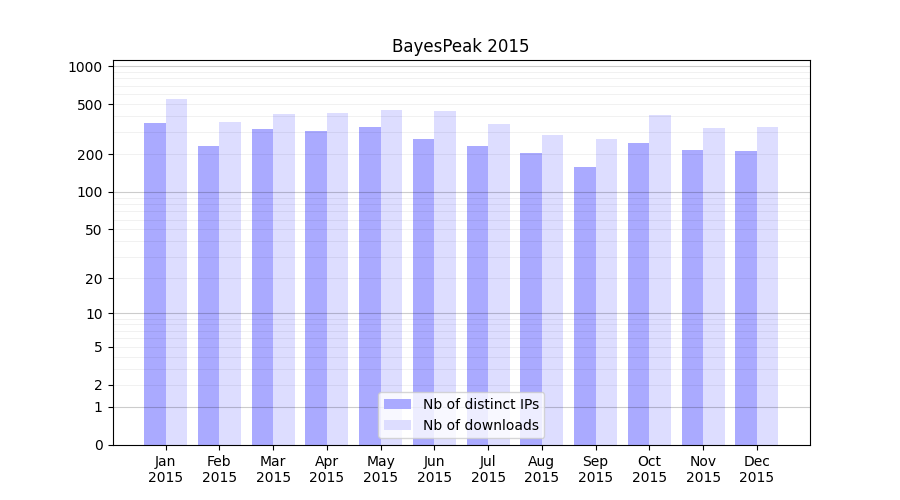The height and width of the screenshot is (500, 900).
Task: Select the 0 y-axis tick label
Action: pos(98,445)
